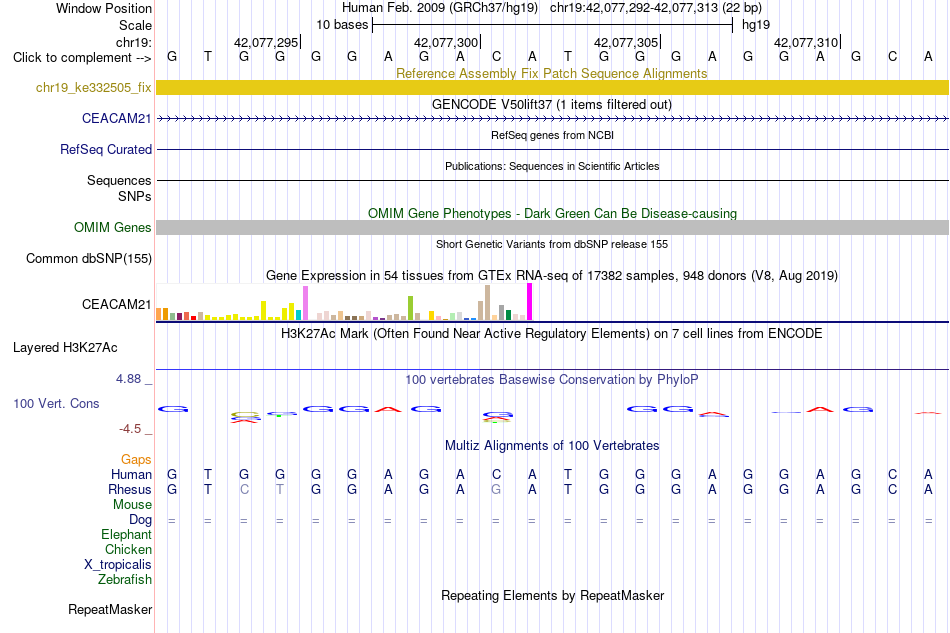Click the "Click to complement -->" label
The width and height of the screenshot is (950, 633).
(82, 58)
